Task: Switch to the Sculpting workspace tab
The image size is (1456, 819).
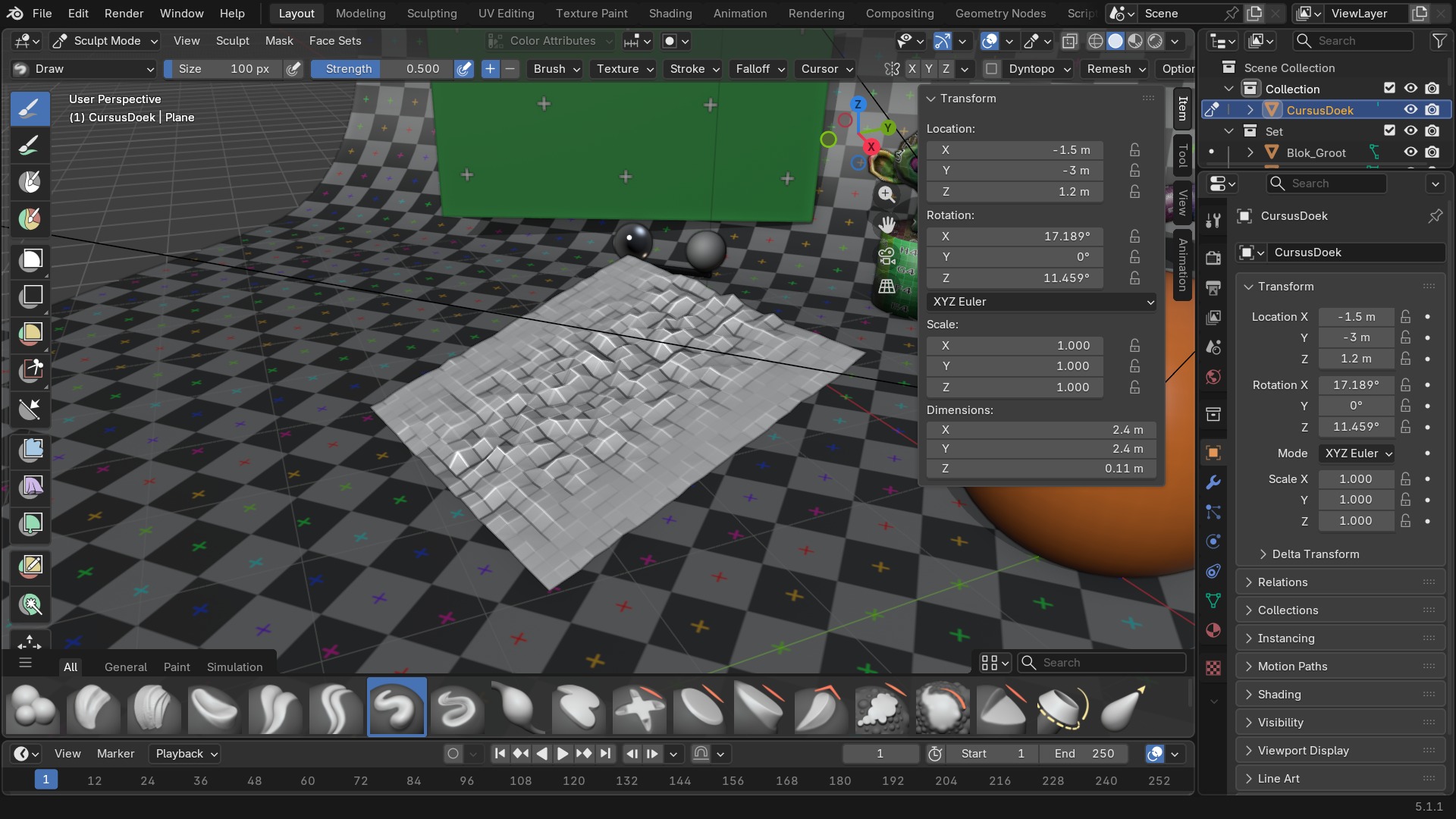Action: point(431,14)
